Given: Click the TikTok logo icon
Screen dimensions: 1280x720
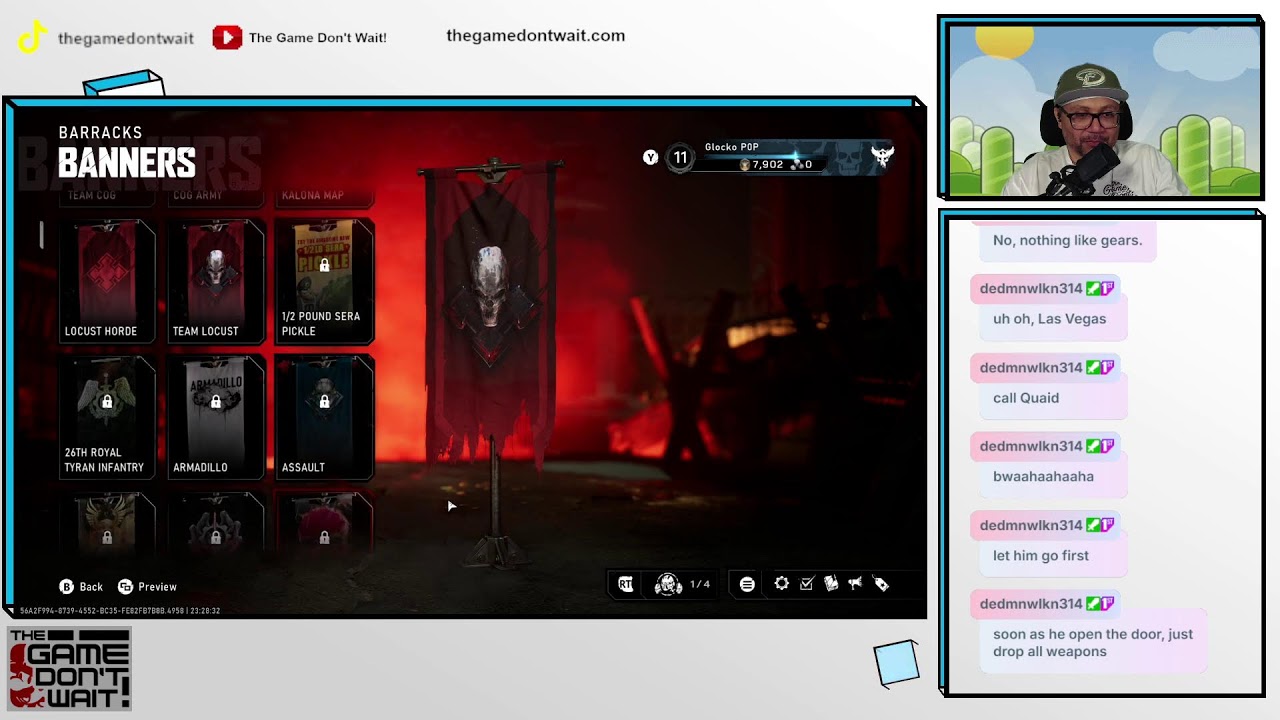Looking at the screenshot, I should click(32, 38).
